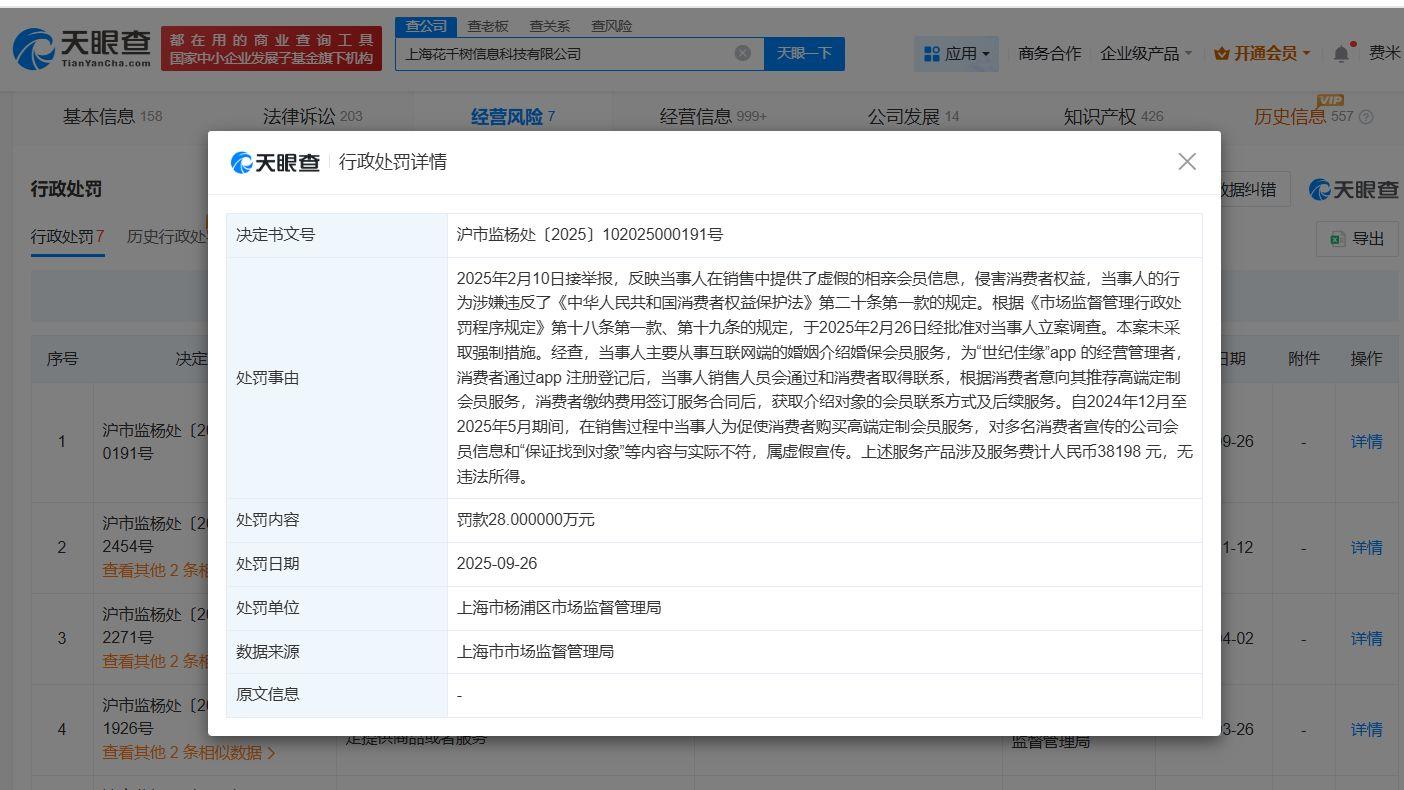1404x790 pixels.
Task: Click the 附件 column header
Action: point(1304,359)
